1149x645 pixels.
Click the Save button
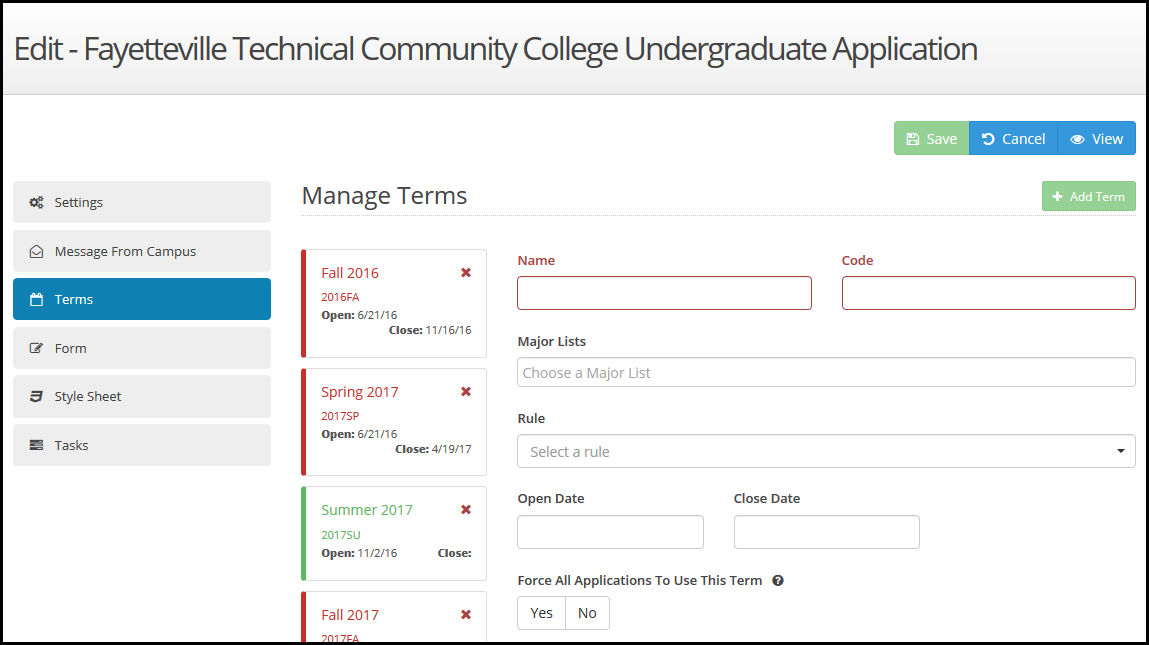pos(931,138)
